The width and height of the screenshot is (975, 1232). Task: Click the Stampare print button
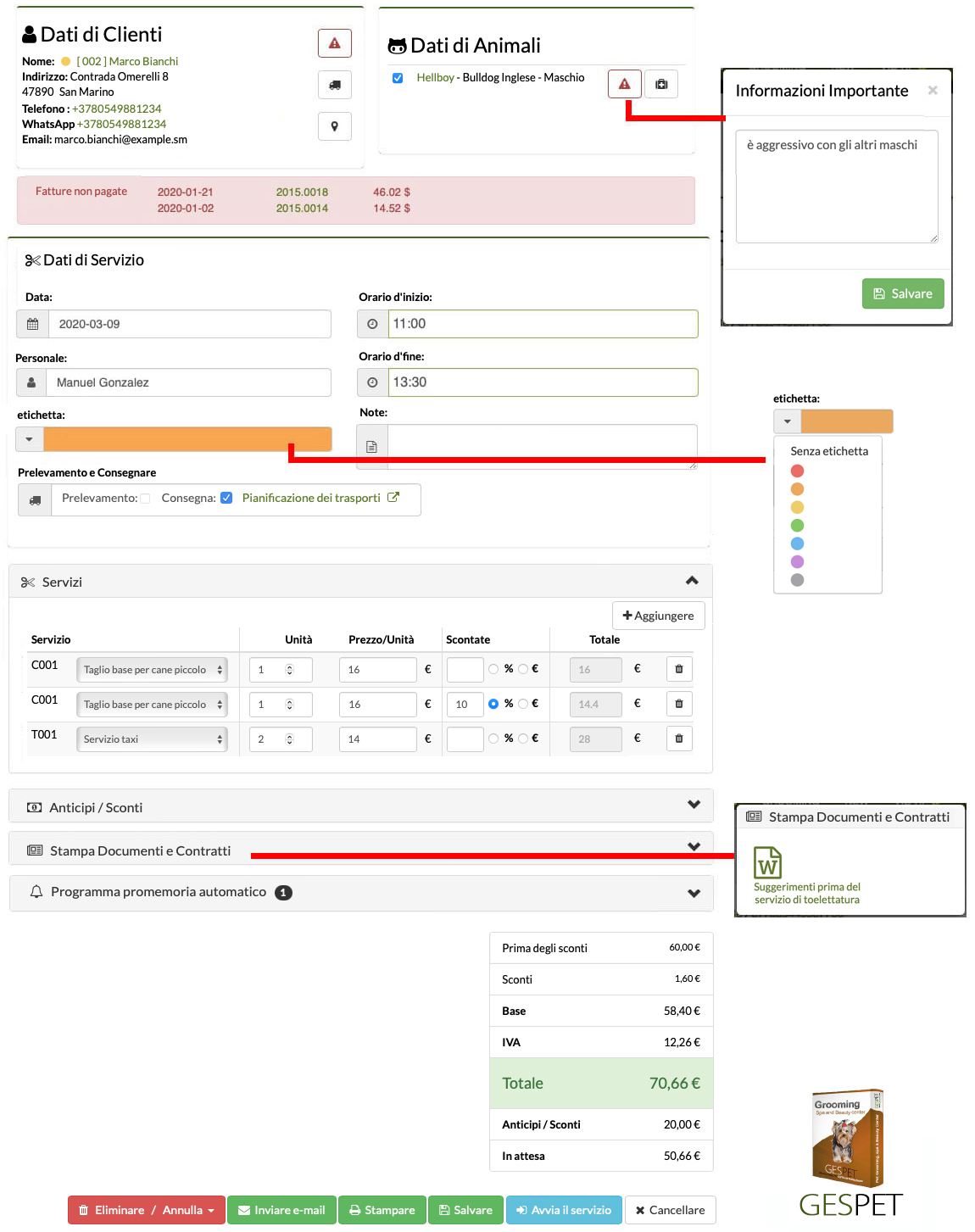point(382,1210)
